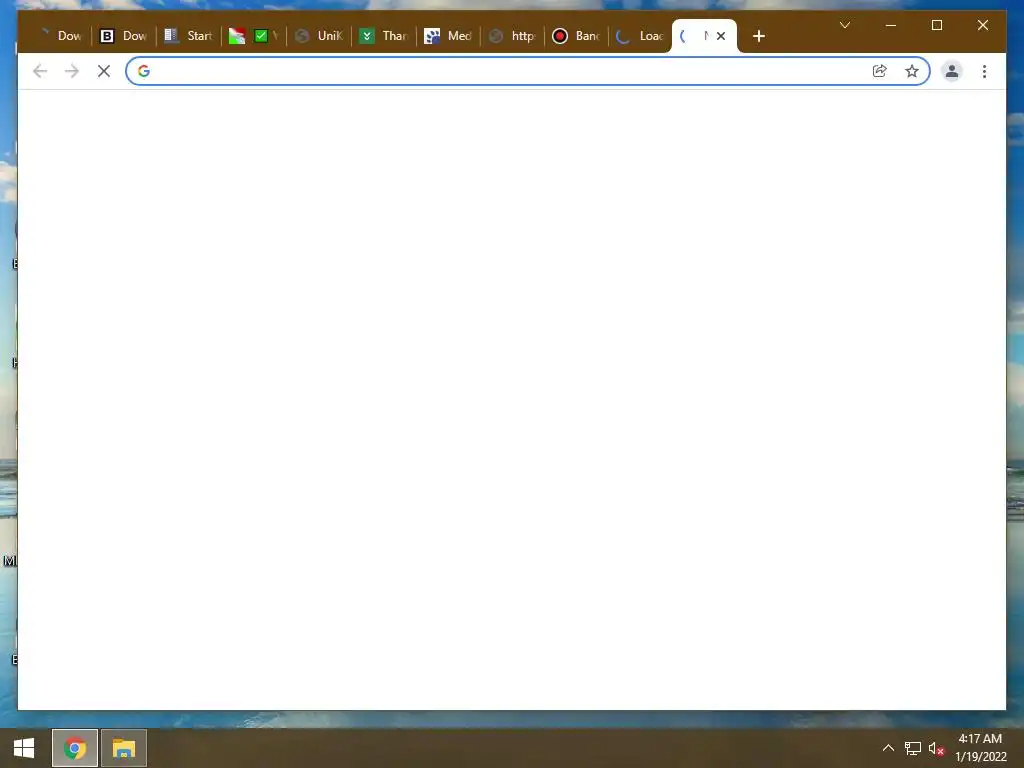
Task: Open the tab search chevron
Action: [x=844, y=25]
